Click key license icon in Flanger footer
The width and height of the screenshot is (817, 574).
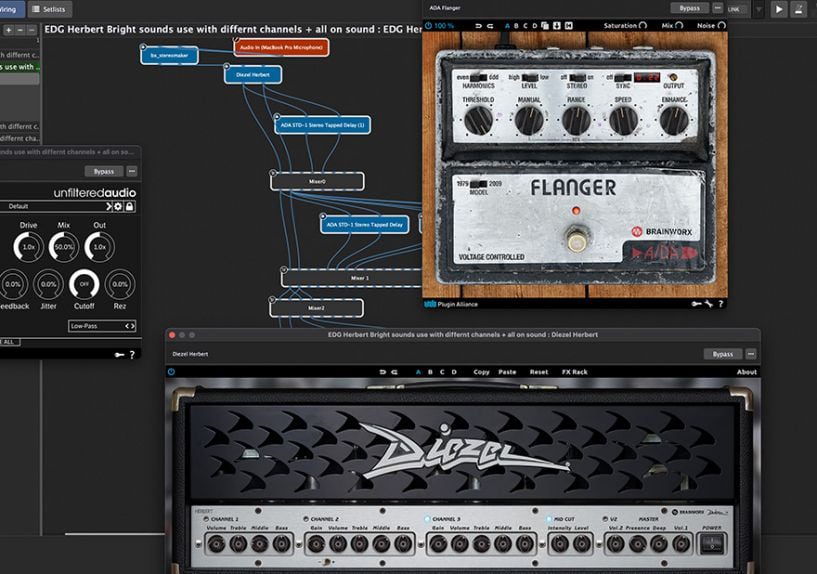pos(696,304)
